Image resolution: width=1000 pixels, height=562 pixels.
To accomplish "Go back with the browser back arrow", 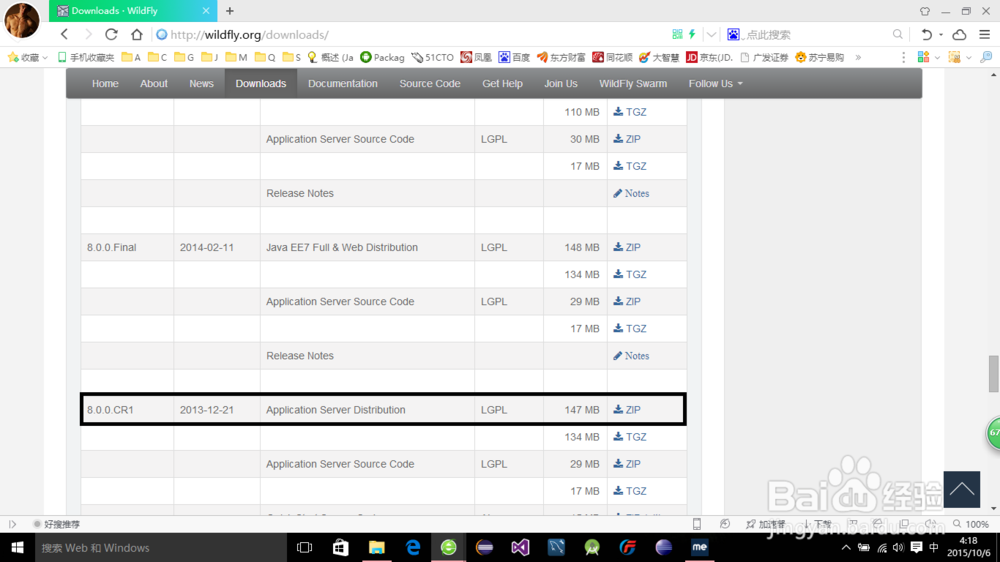I will 64,34.
